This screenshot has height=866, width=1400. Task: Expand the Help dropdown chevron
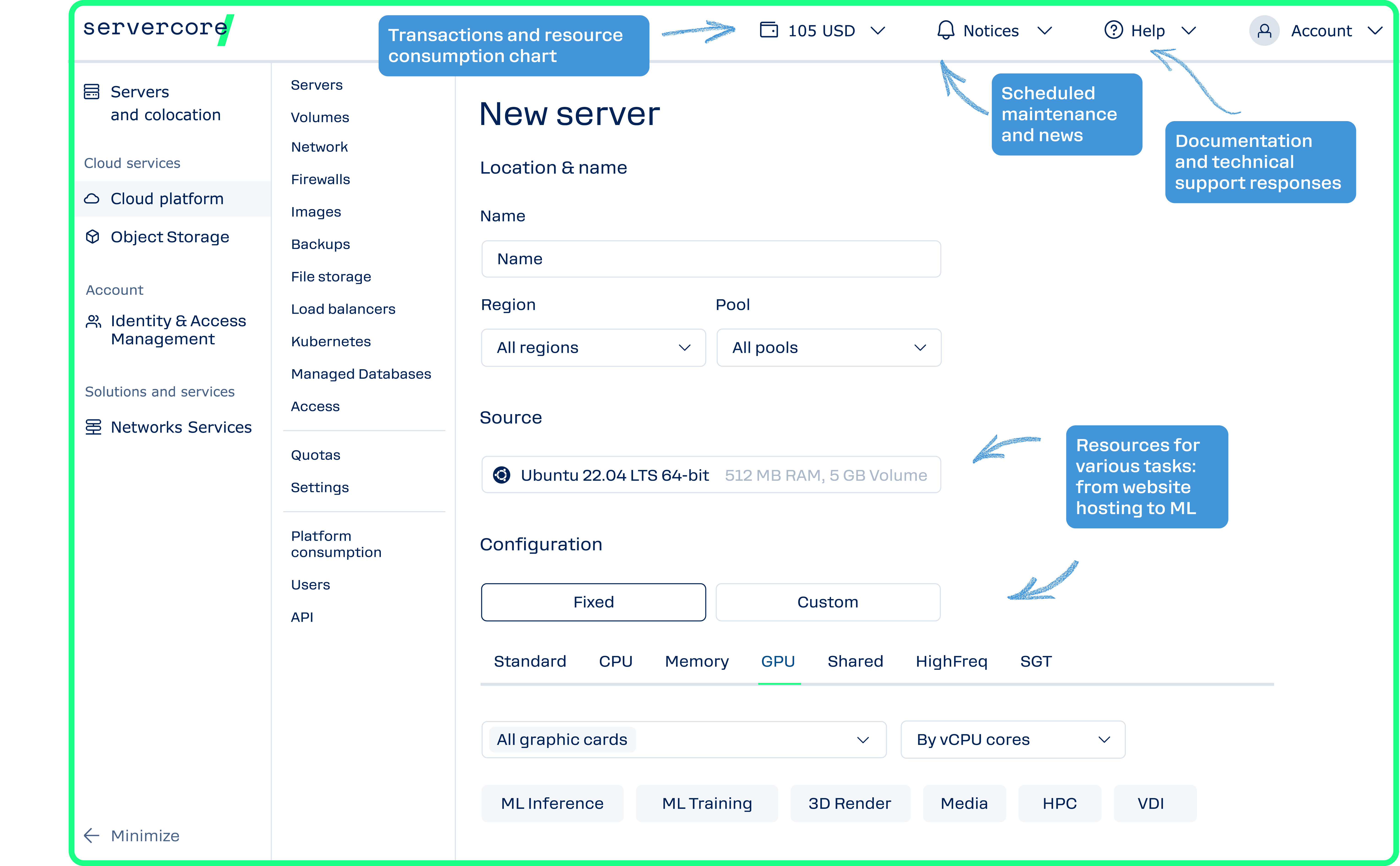(x=1189, y=30)
